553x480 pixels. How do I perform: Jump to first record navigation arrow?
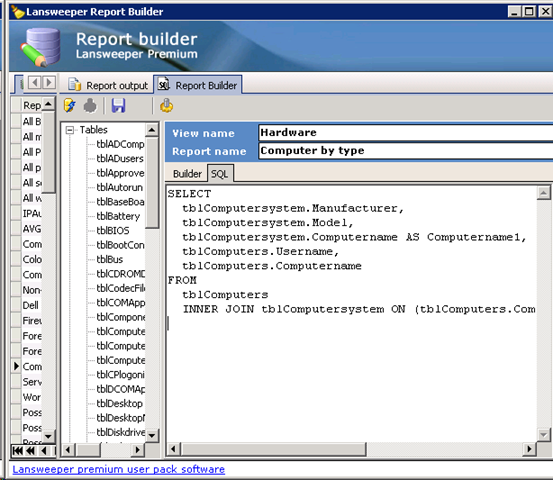click(x=17, y=450)
